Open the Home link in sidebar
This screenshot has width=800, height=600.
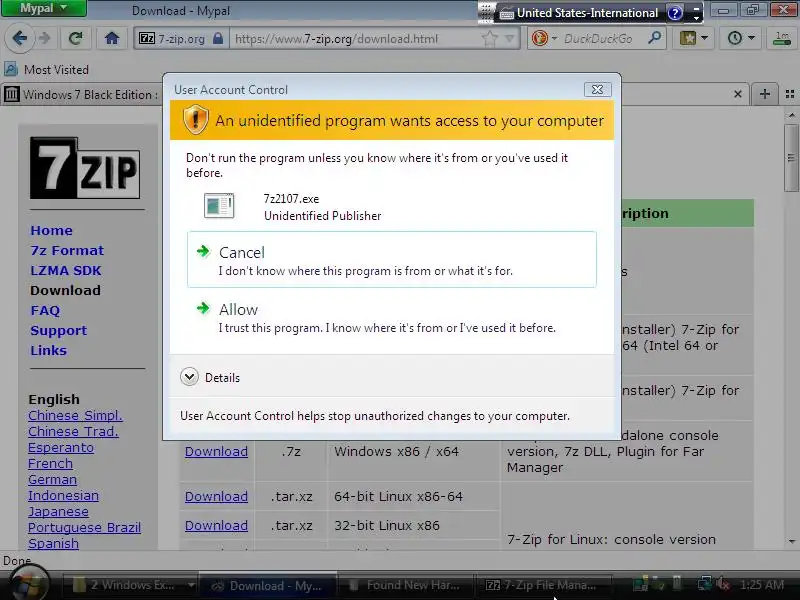[x=51, y=231]
